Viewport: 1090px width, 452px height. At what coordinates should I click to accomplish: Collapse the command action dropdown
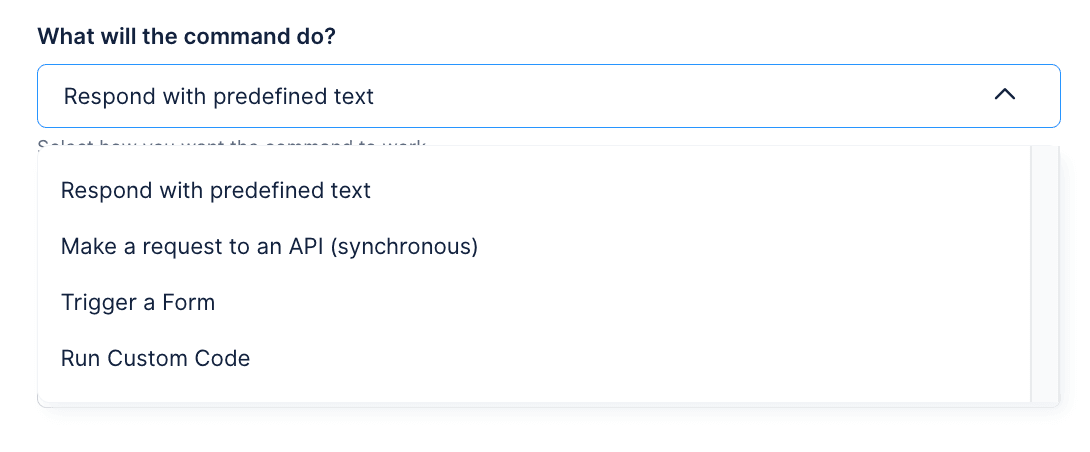click(x=1005, y=95)
